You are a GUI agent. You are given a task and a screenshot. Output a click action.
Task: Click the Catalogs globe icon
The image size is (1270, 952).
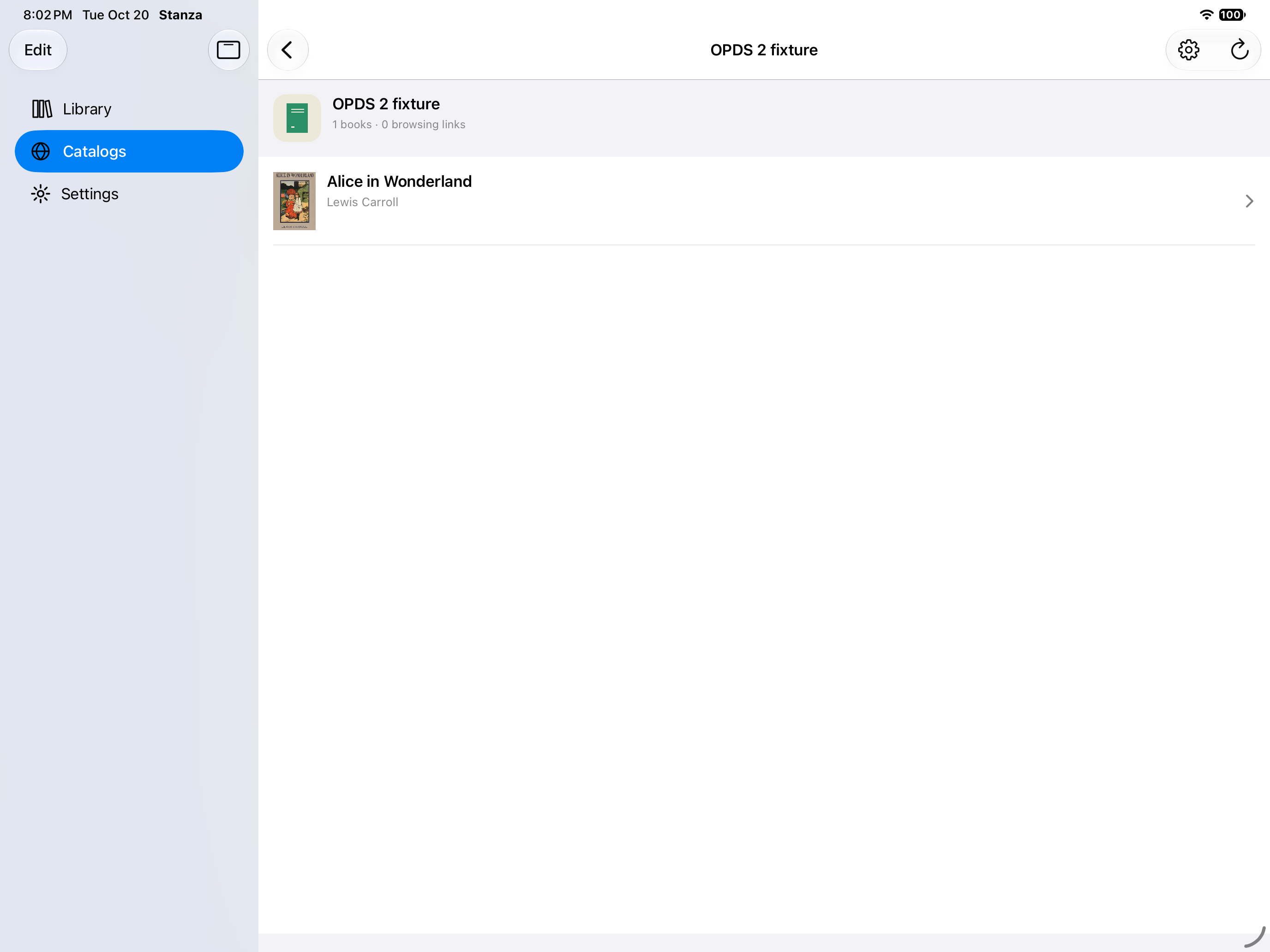pyautogui.click(x=41, y=151)
